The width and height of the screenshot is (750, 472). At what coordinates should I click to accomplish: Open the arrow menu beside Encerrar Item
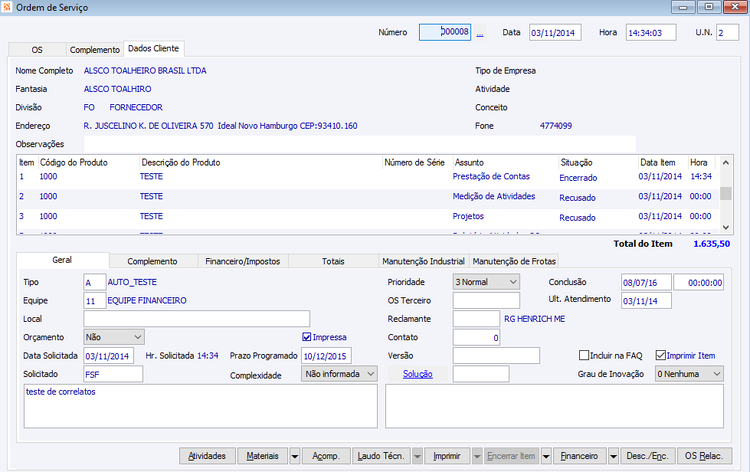click(546, 456)
